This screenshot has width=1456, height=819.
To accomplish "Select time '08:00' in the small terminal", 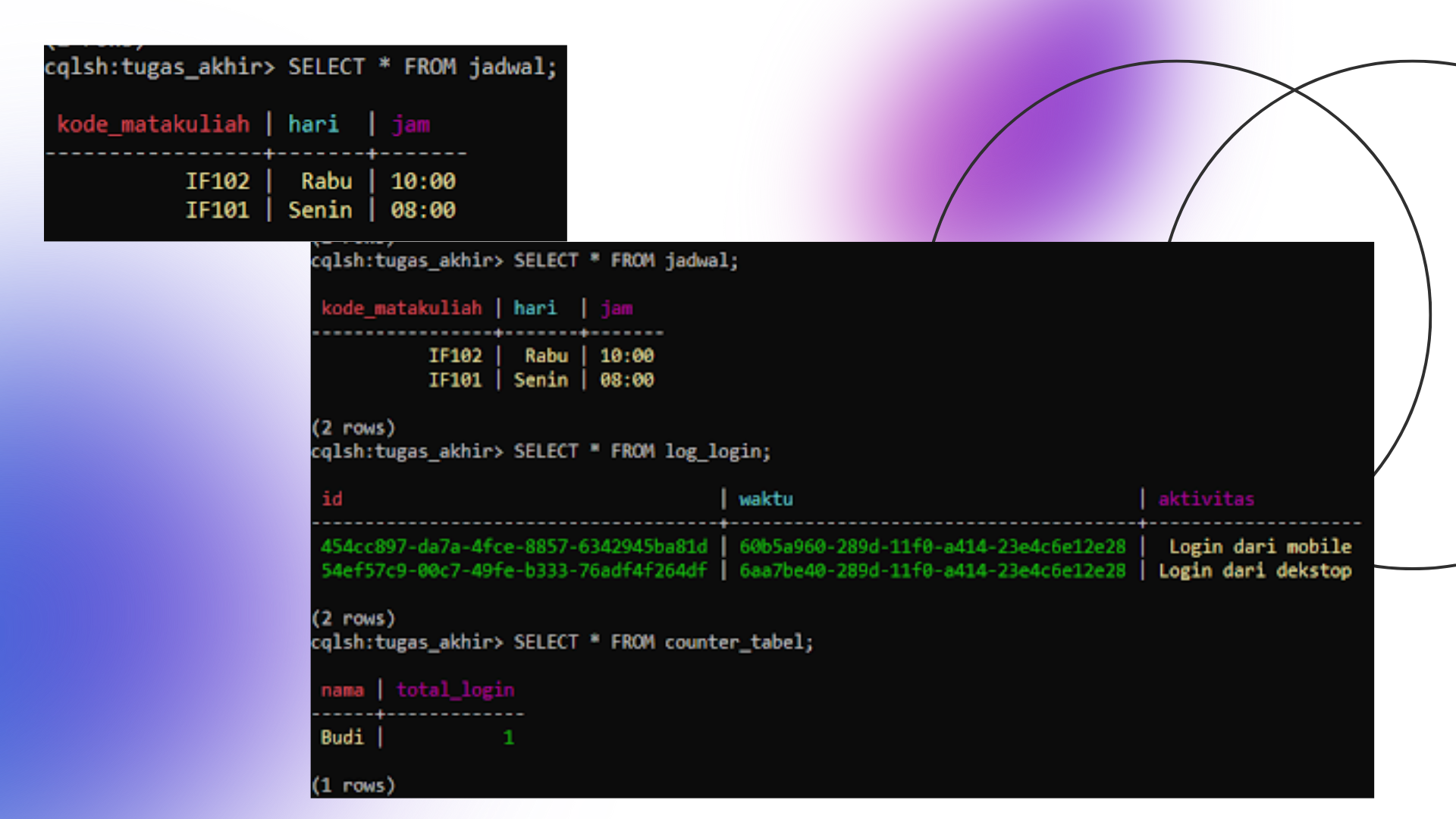I will pyautogui.click(x=423, y=210).
